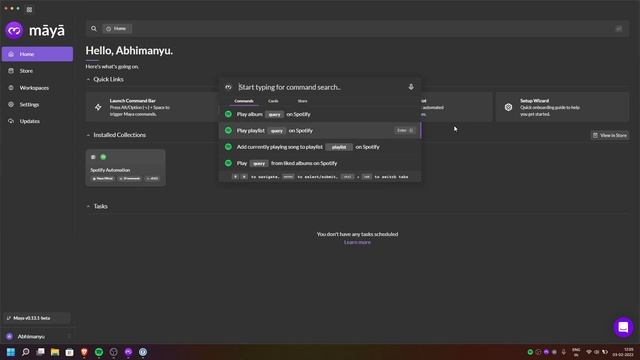The image size is (640, 360).
Task: Open the clock and date in taskbar
Action: coord(623,352)
